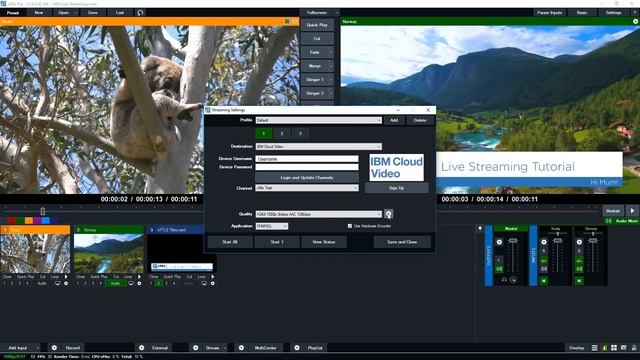640x360 pixels.
Task: Play the Koala input
Action: 66,277
